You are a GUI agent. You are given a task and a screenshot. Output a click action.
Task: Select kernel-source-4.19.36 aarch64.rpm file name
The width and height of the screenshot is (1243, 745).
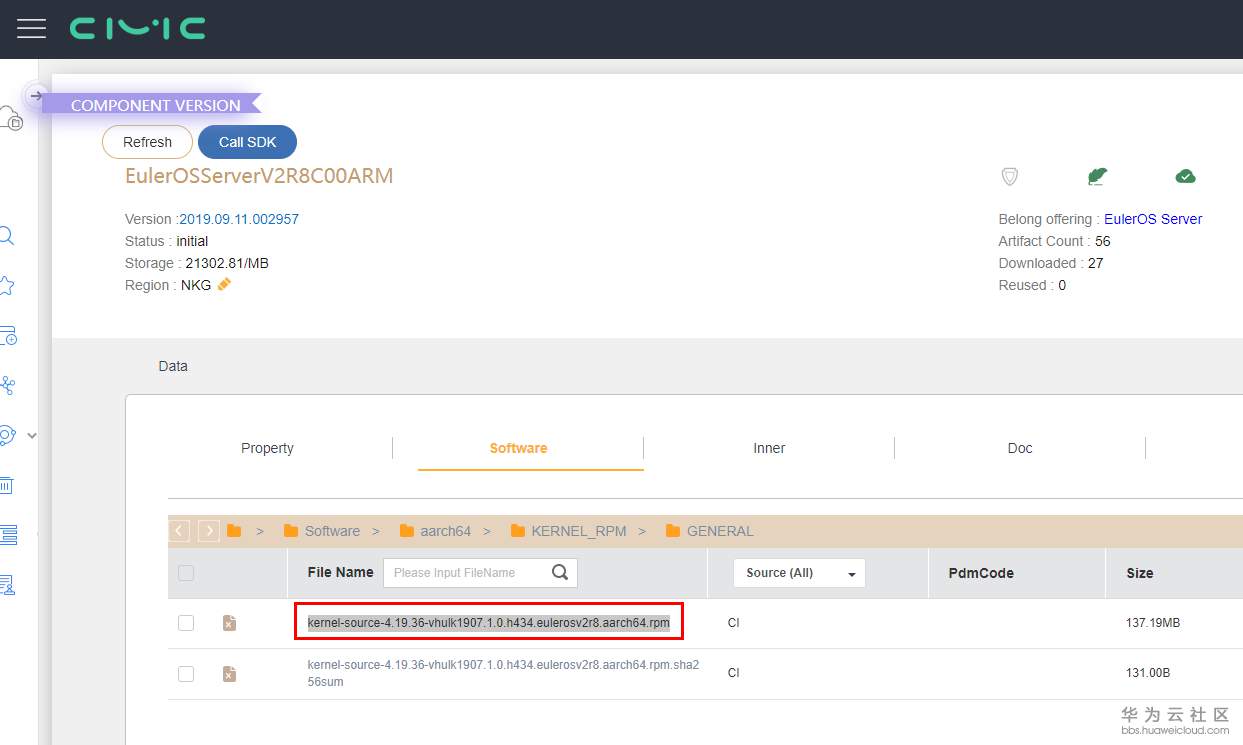pos(489,623)
